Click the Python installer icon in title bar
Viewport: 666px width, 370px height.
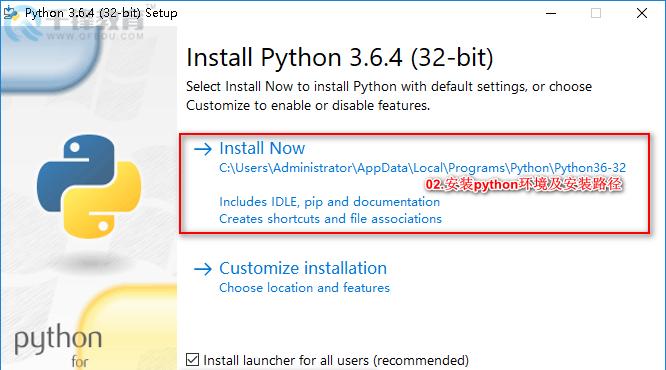click(11, 13)
